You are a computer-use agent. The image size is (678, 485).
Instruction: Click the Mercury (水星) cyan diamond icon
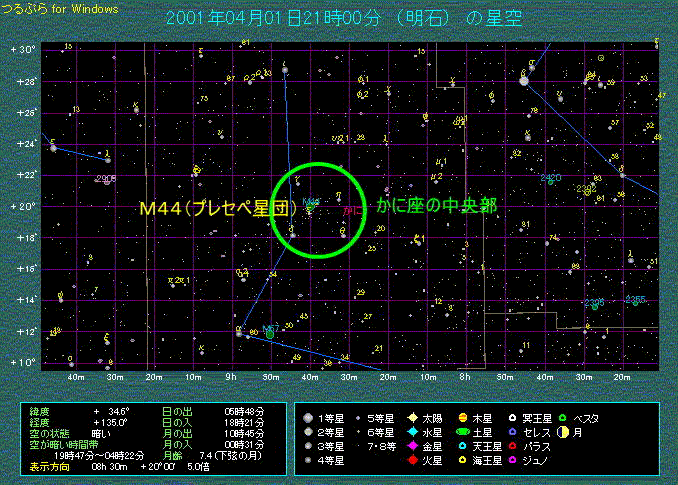click(x=412, y=432)
